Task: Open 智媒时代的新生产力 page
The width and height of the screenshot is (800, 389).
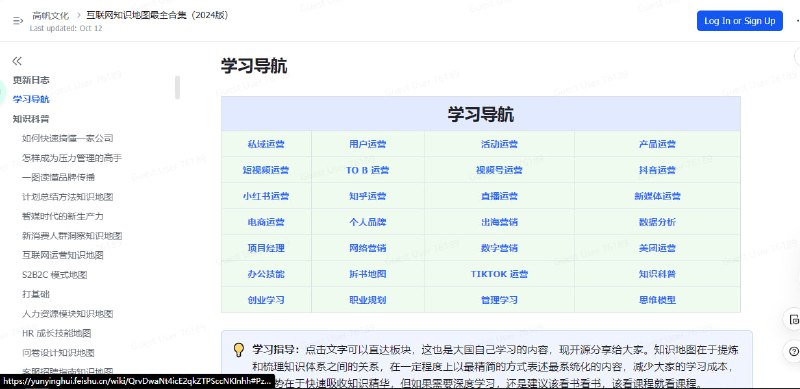Action: 63,216
